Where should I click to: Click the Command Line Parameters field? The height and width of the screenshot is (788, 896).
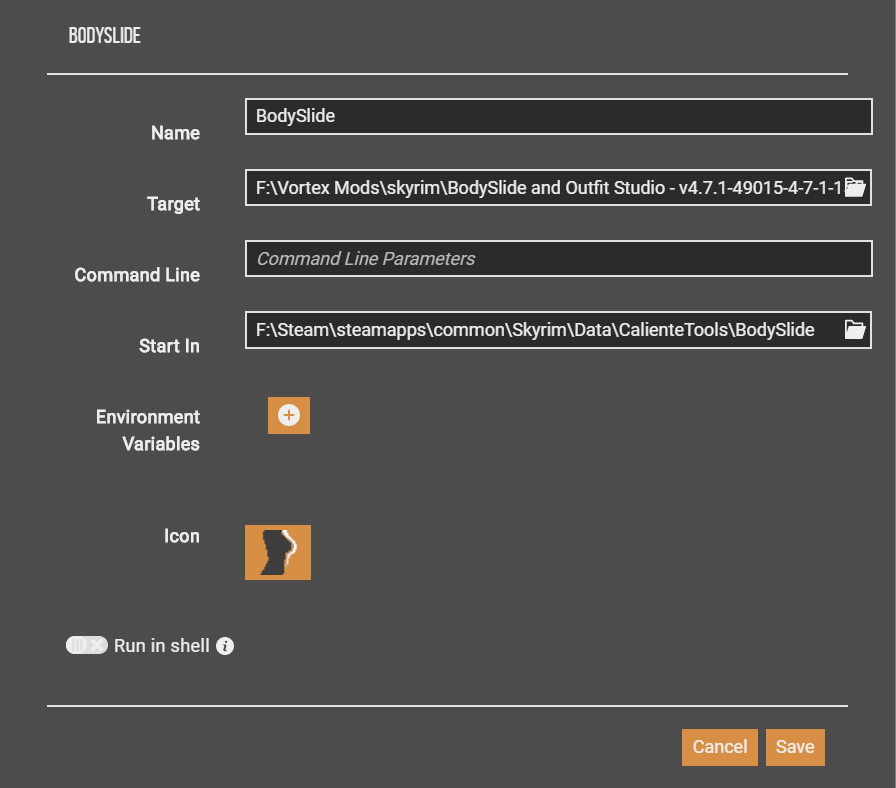pyautogui.click(x=559, y=258)
